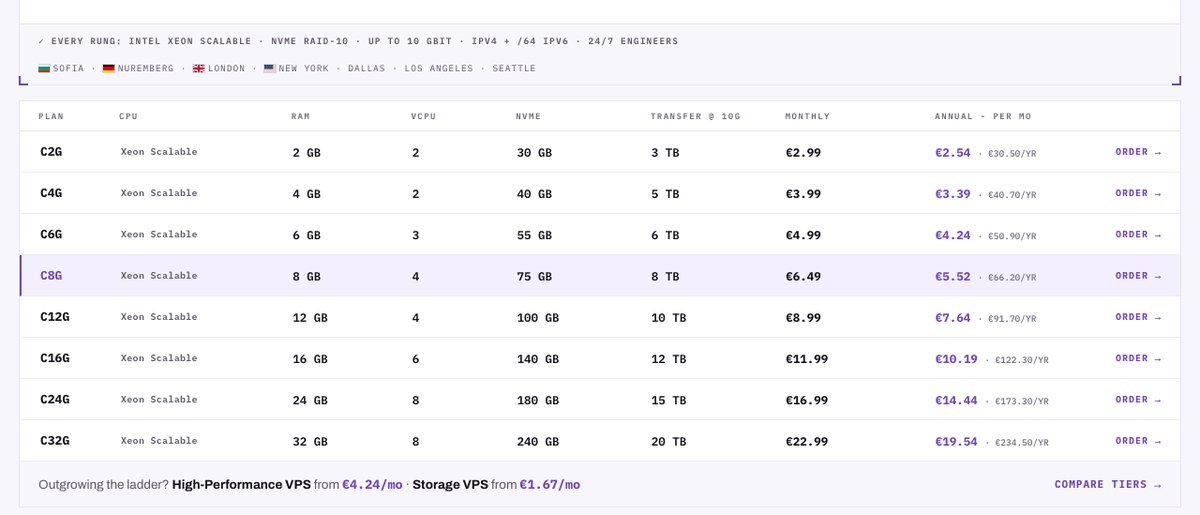Screen dimensions: 1200x515
Task: Click the C24G plan name
Action: (55, 400)
